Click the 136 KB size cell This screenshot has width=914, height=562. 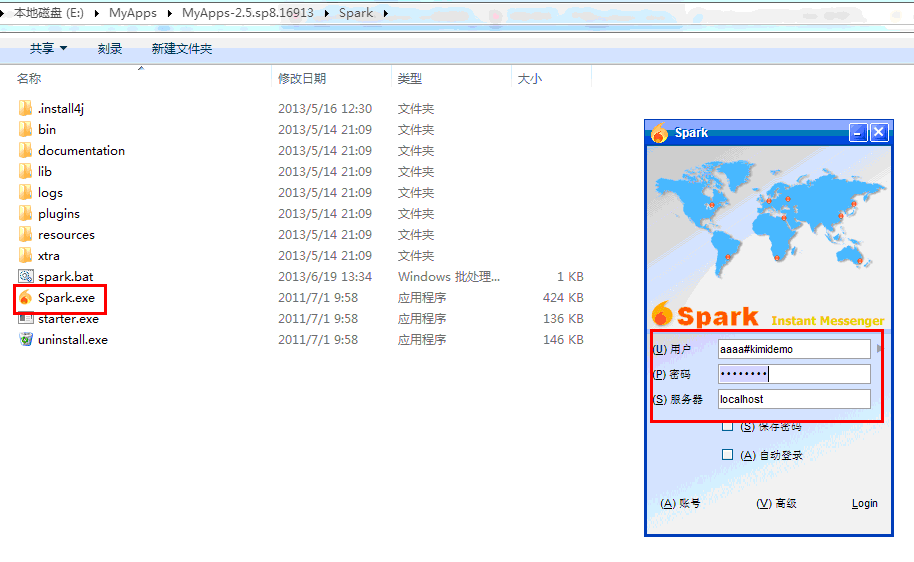[563, 318]
